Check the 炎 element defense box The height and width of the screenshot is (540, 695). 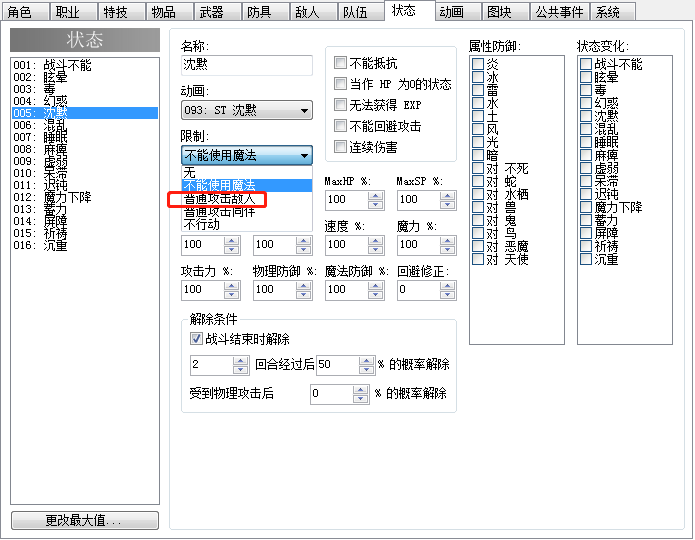(x=478, y=64)
